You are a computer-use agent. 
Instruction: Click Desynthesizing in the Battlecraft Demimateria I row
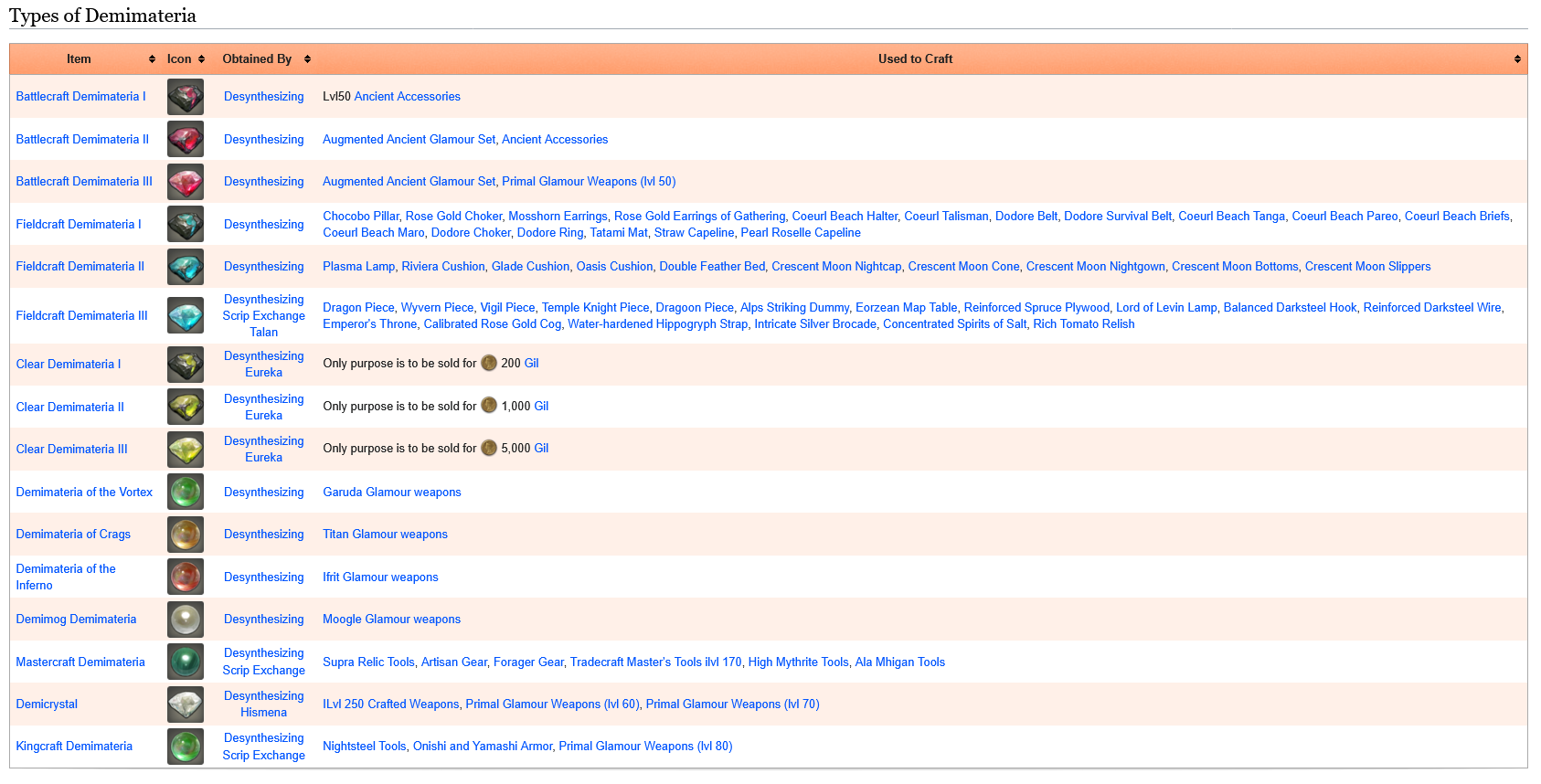(264, 97)
